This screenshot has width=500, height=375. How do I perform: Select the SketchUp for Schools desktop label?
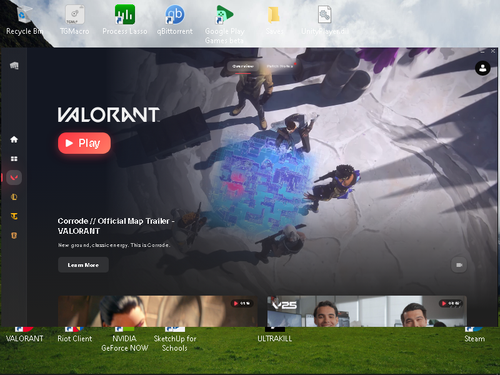pyautogui.click(x=175, y=343)
